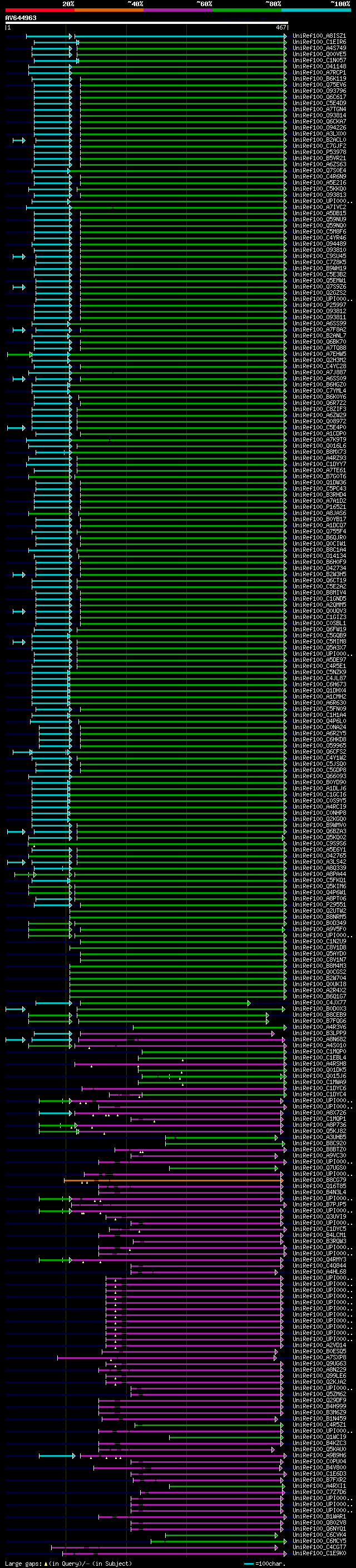Viewport: 356px width, 1568px height.
Task: Click the white query sequence bar
Action: 146,23
